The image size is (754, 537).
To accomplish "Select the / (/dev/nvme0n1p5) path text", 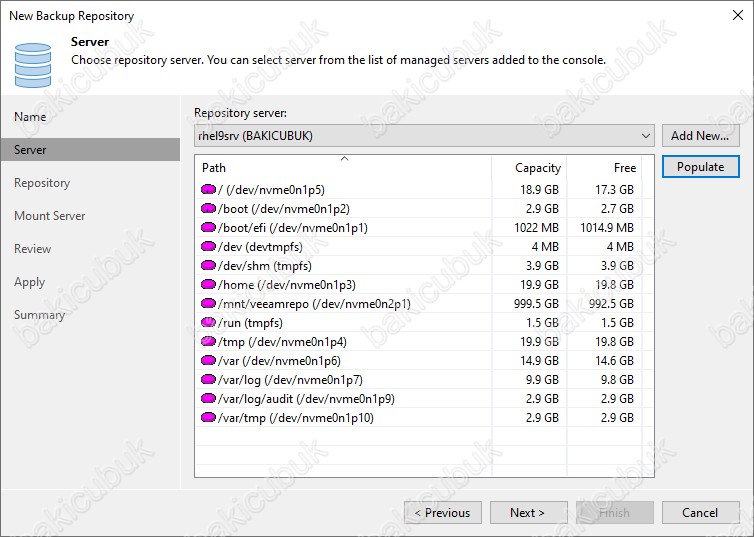I will [272, 190].
